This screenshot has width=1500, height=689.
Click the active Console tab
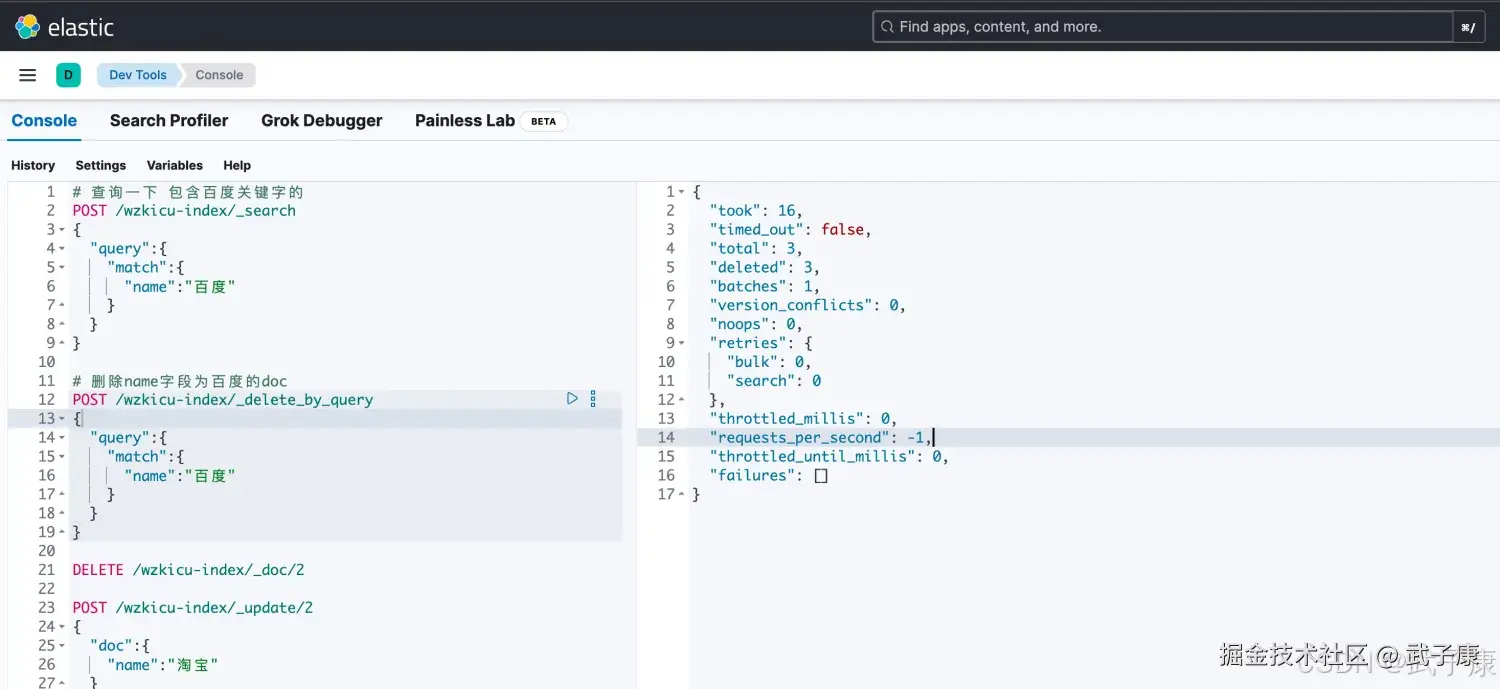43,120
